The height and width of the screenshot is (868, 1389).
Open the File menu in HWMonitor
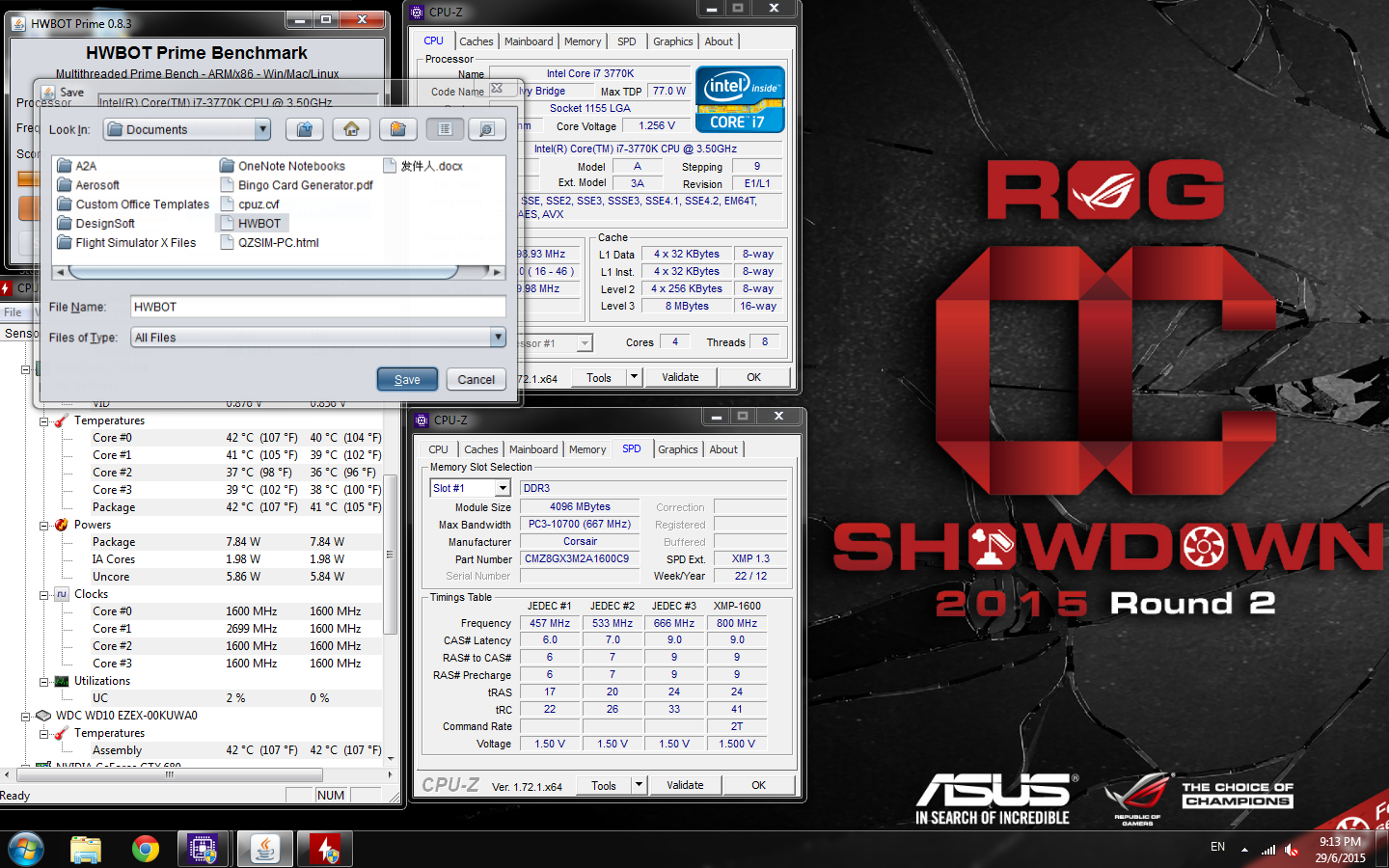tap(13, 312)
